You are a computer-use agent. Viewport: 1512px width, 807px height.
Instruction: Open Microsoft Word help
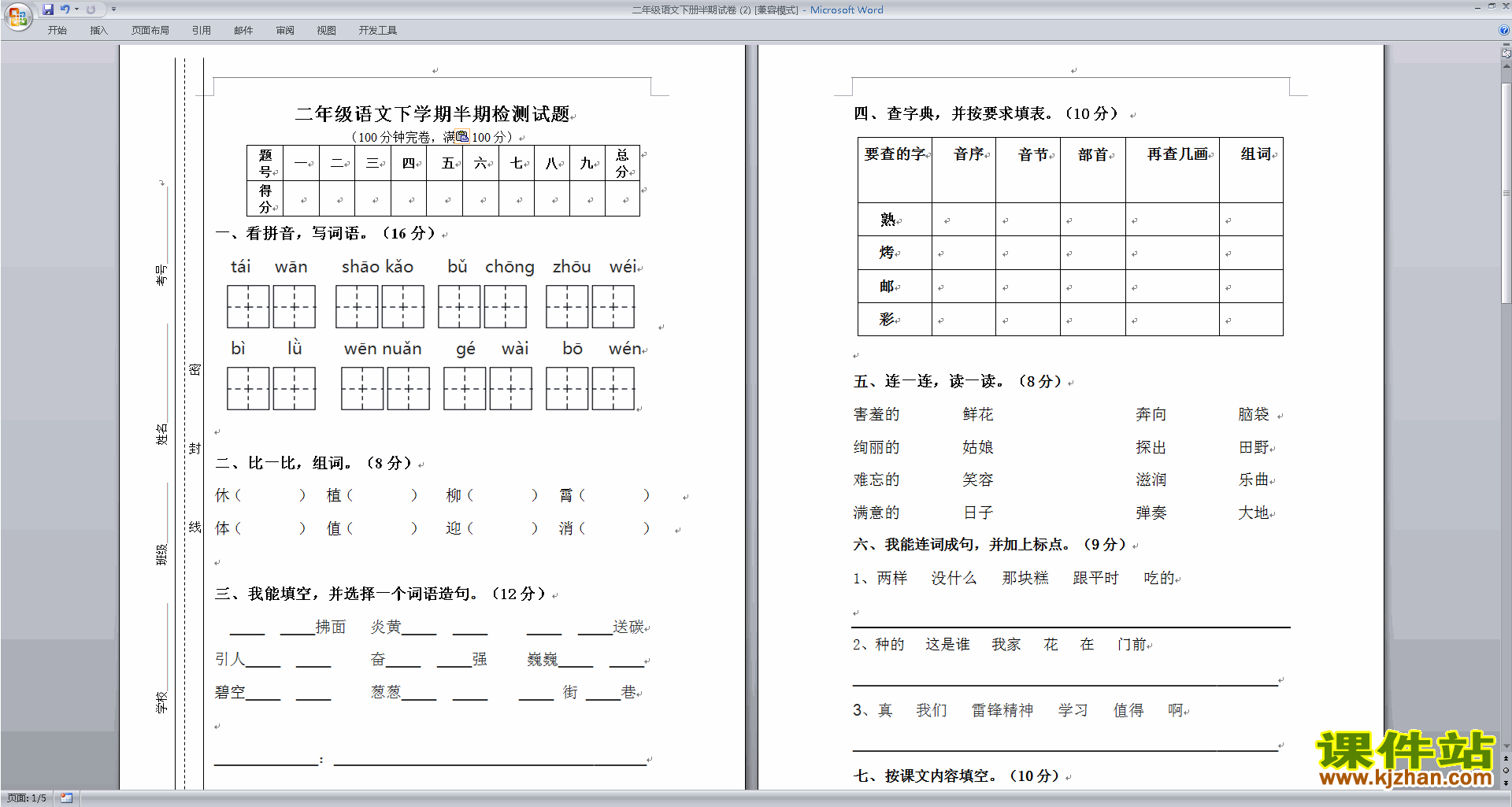tap(1504, 30)
